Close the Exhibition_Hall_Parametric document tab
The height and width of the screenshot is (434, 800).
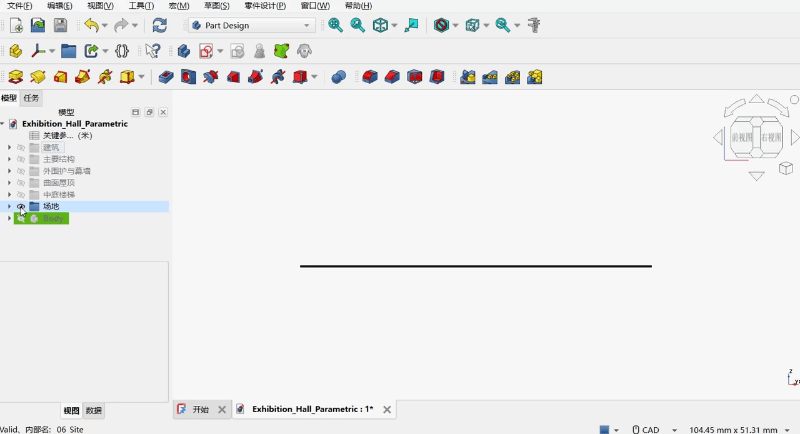pyautogui.click(x=387, y=410)
